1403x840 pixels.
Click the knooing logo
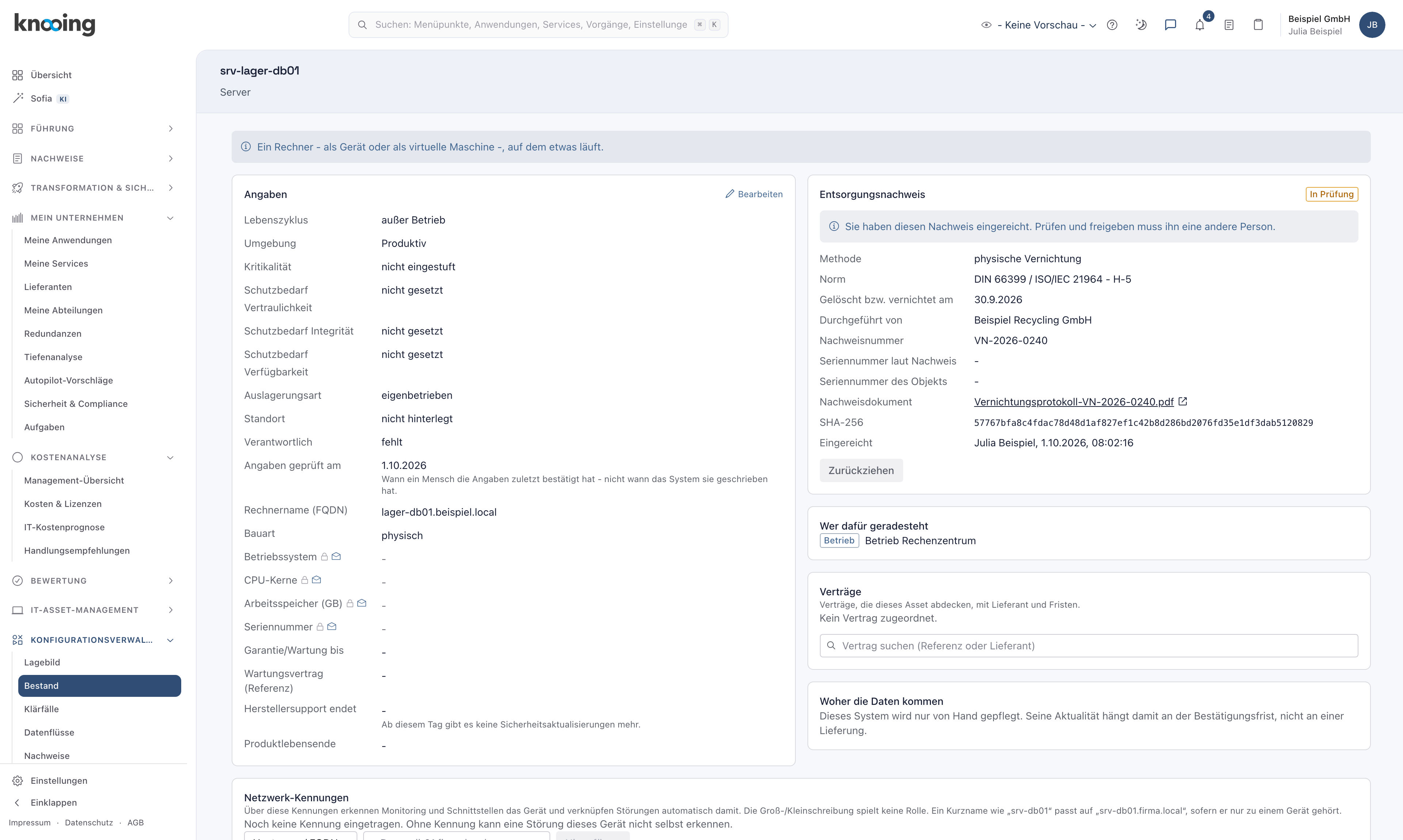point(54,24)
